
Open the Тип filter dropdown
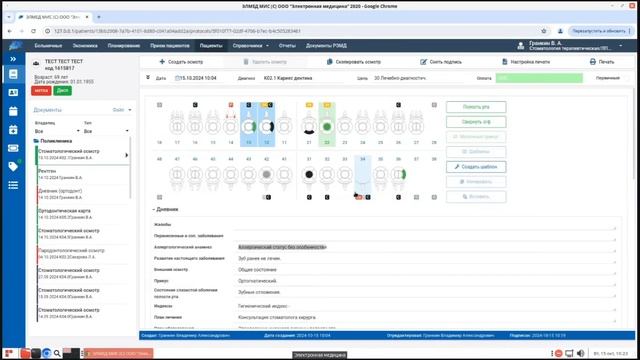point(106,131)
